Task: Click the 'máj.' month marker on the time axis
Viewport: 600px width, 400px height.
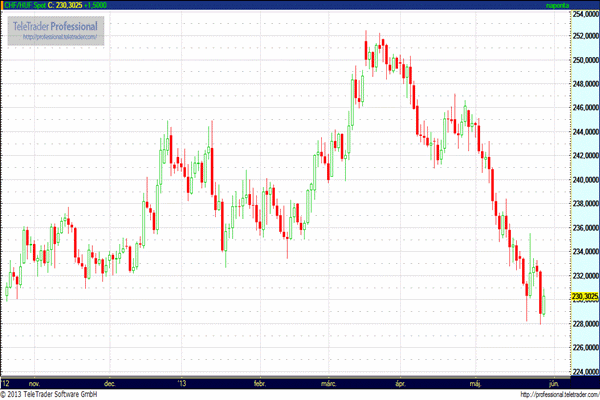Action: pyautogui.click(x=474, y=383)
